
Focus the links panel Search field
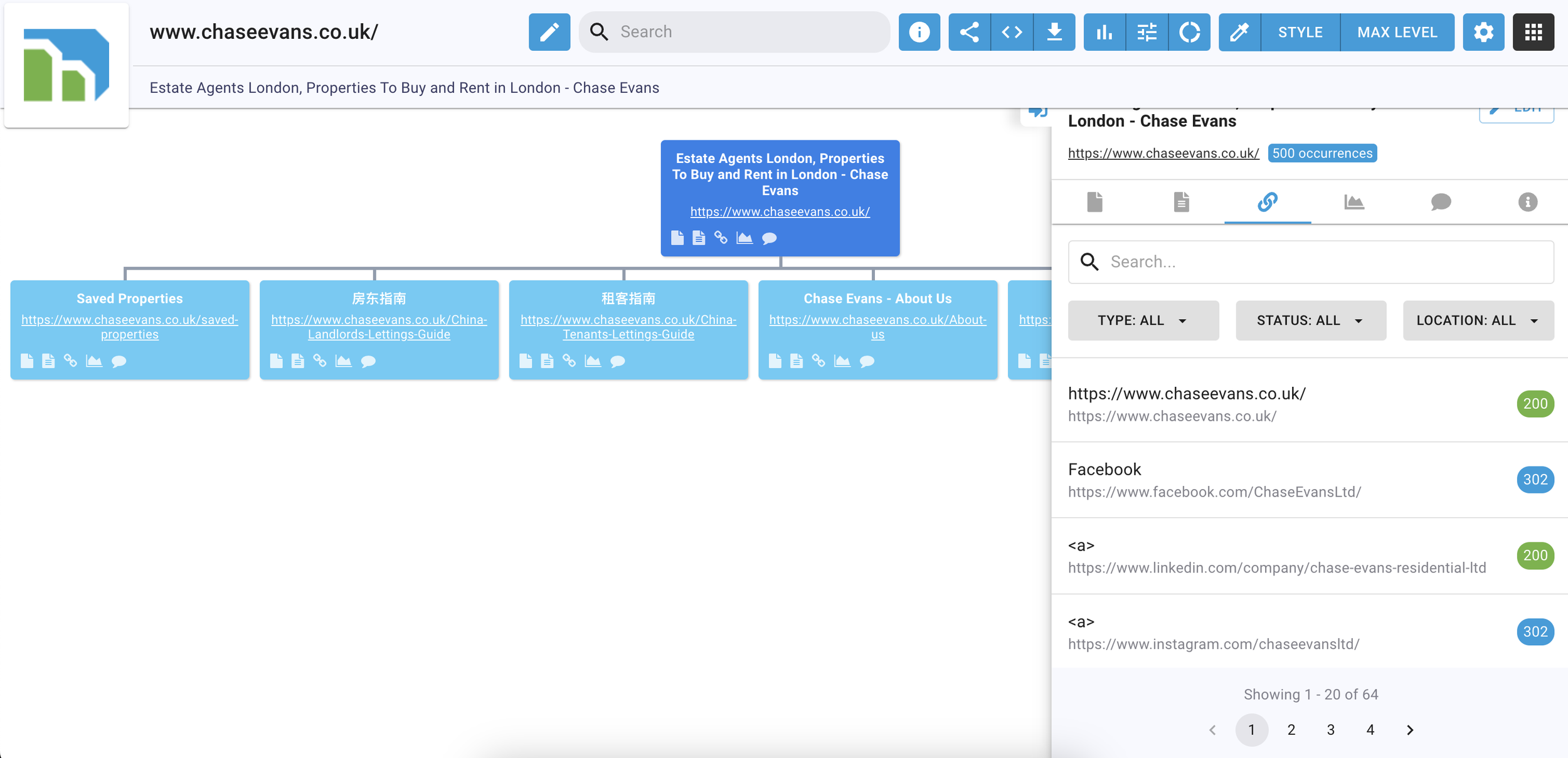point(1311,262)
